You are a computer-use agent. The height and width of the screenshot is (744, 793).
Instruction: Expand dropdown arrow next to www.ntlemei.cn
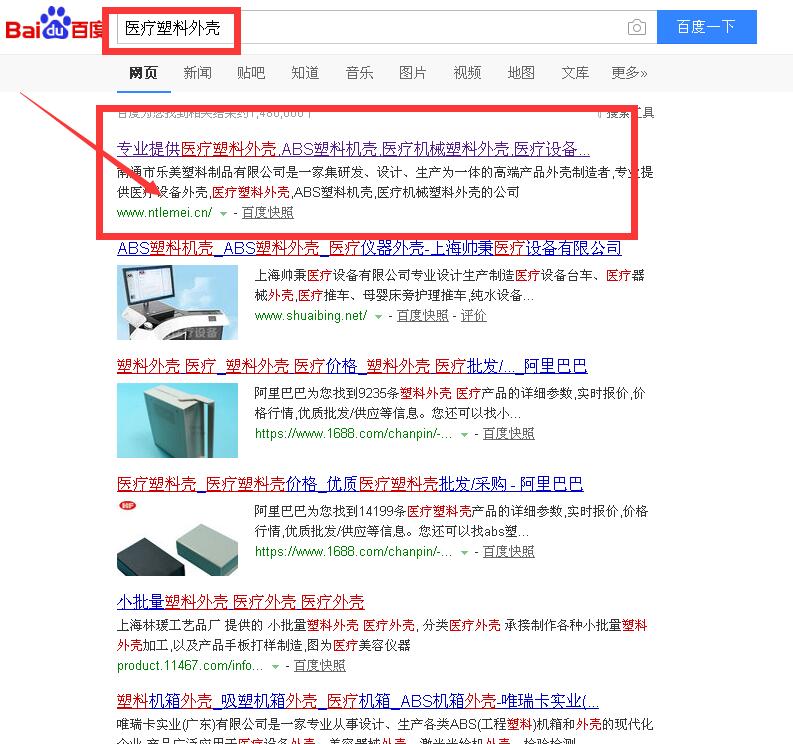pos(223,214)
